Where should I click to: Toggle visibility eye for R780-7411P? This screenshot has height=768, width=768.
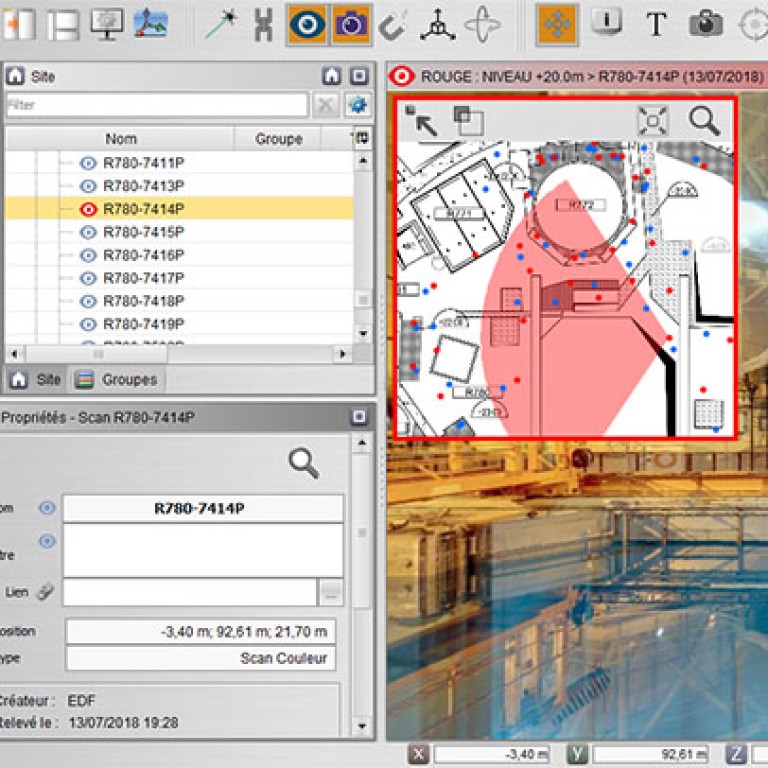coord(88,163)
